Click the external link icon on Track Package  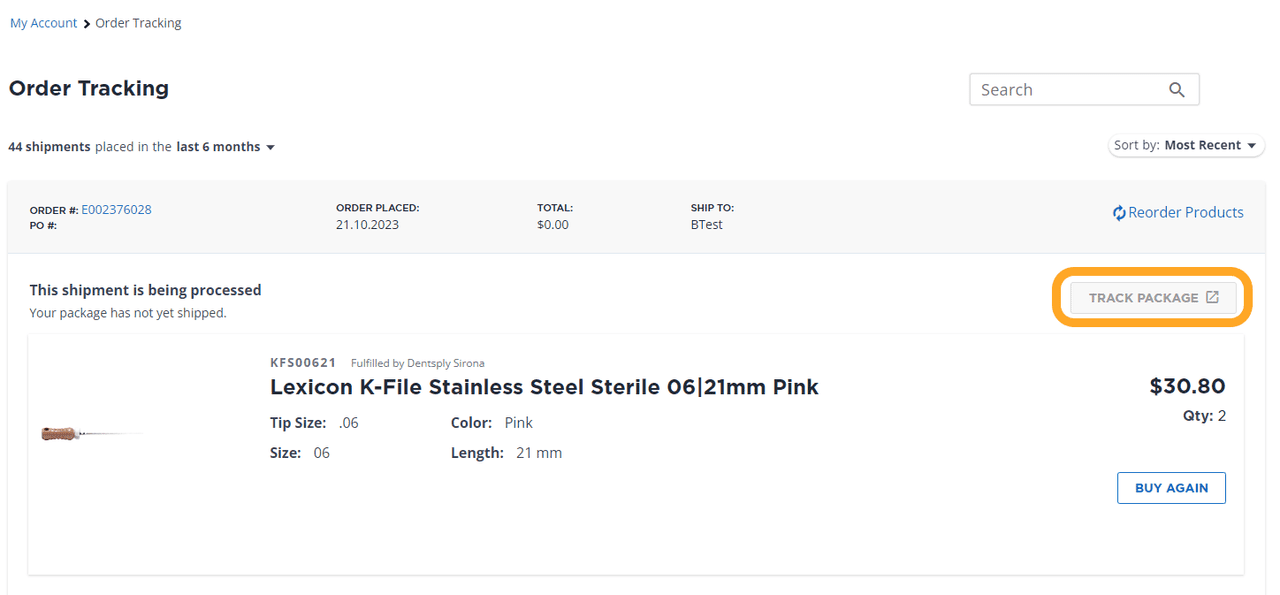[x=1212, y=297]
